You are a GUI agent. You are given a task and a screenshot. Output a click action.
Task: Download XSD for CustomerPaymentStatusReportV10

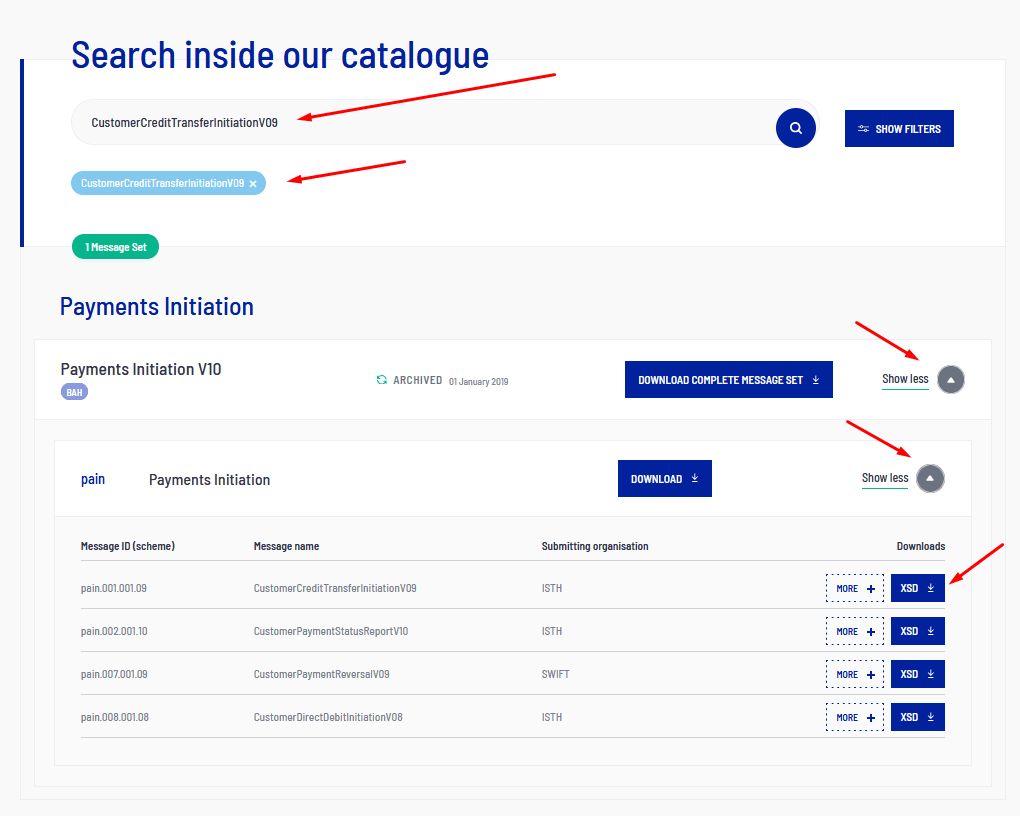917,631
